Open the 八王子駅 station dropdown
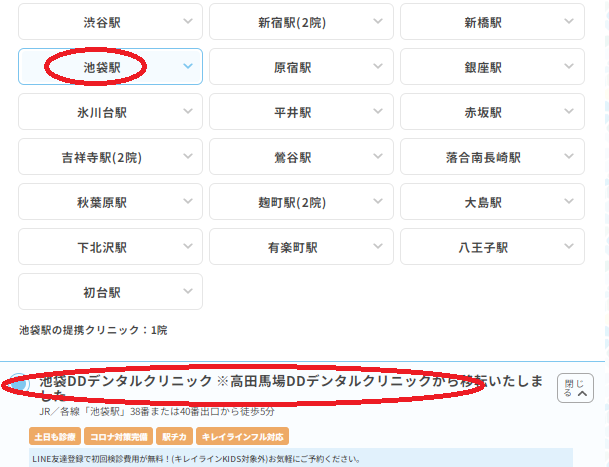609x467 pixels. pos(492,247)
